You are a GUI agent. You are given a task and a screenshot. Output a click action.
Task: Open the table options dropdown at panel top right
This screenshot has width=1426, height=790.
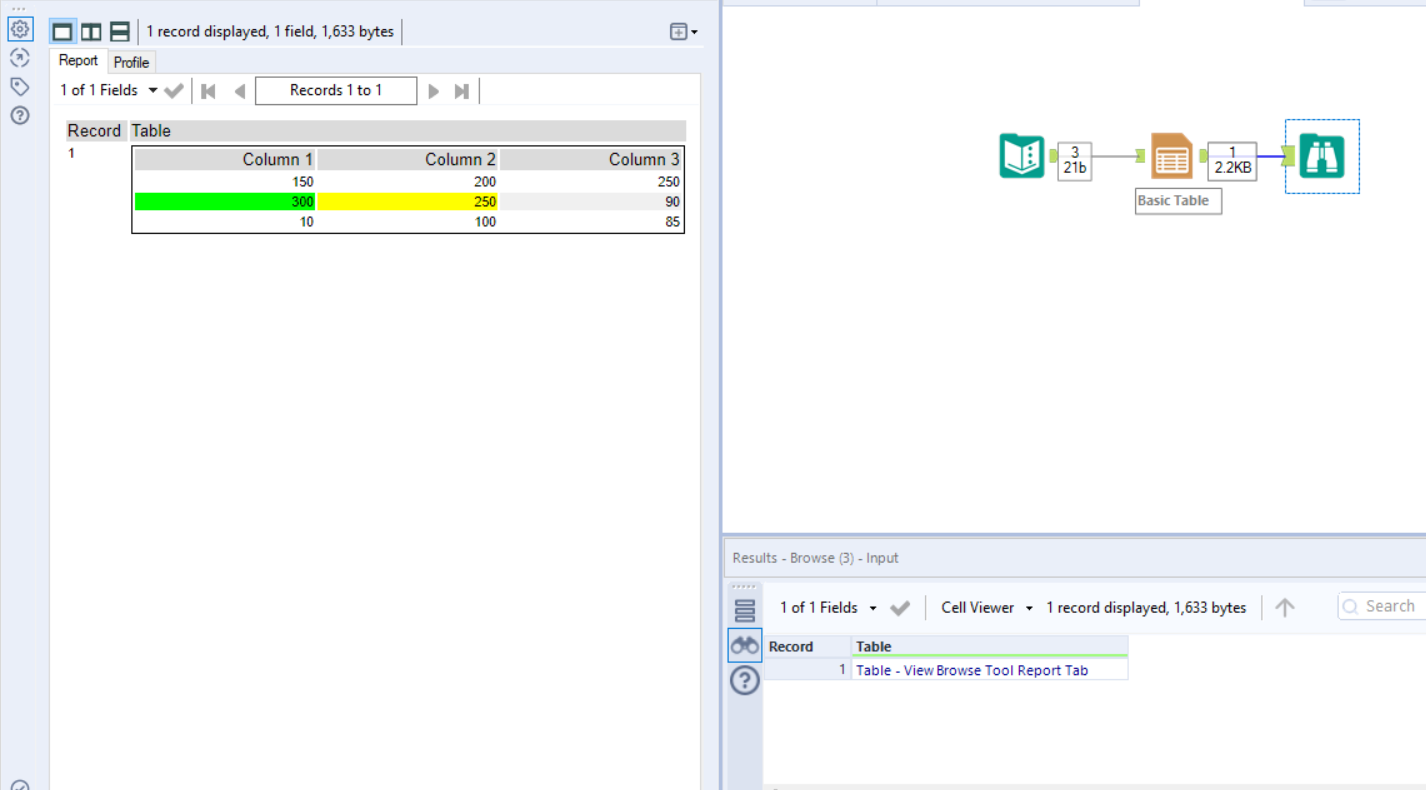[684, 31]
